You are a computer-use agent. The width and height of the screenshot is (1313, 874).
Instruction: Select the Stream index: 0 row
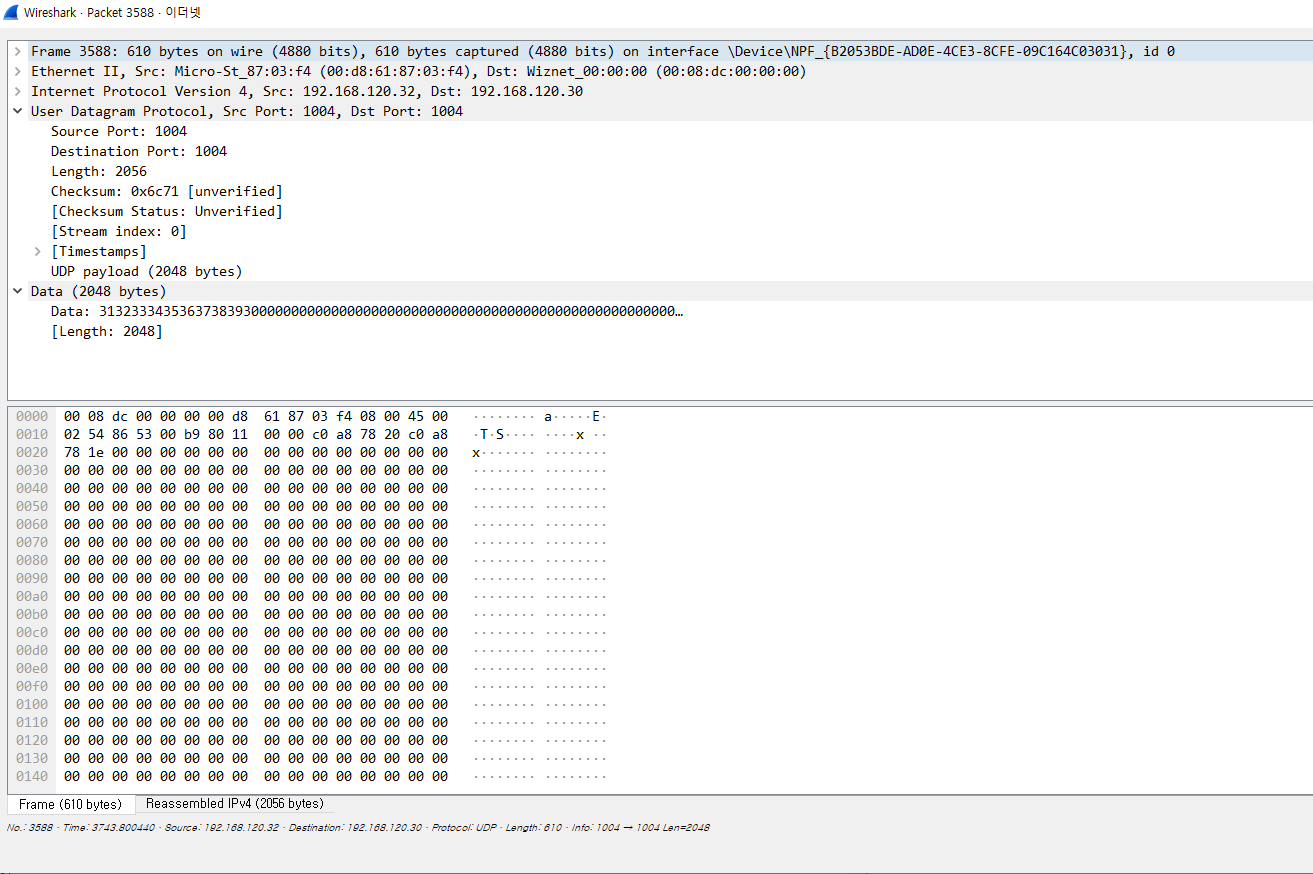119,231
